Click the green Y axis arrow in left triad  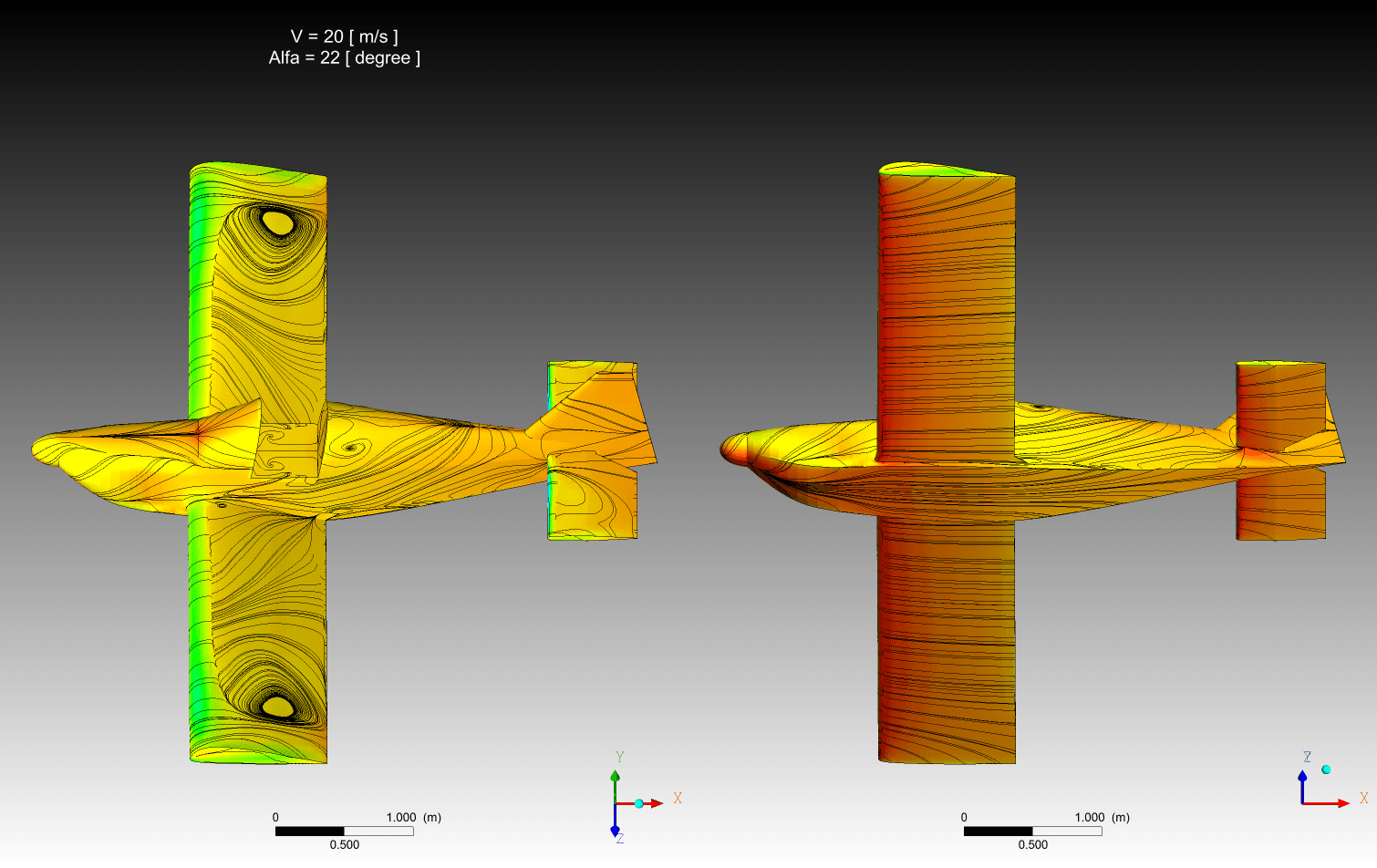pos(616,778)
